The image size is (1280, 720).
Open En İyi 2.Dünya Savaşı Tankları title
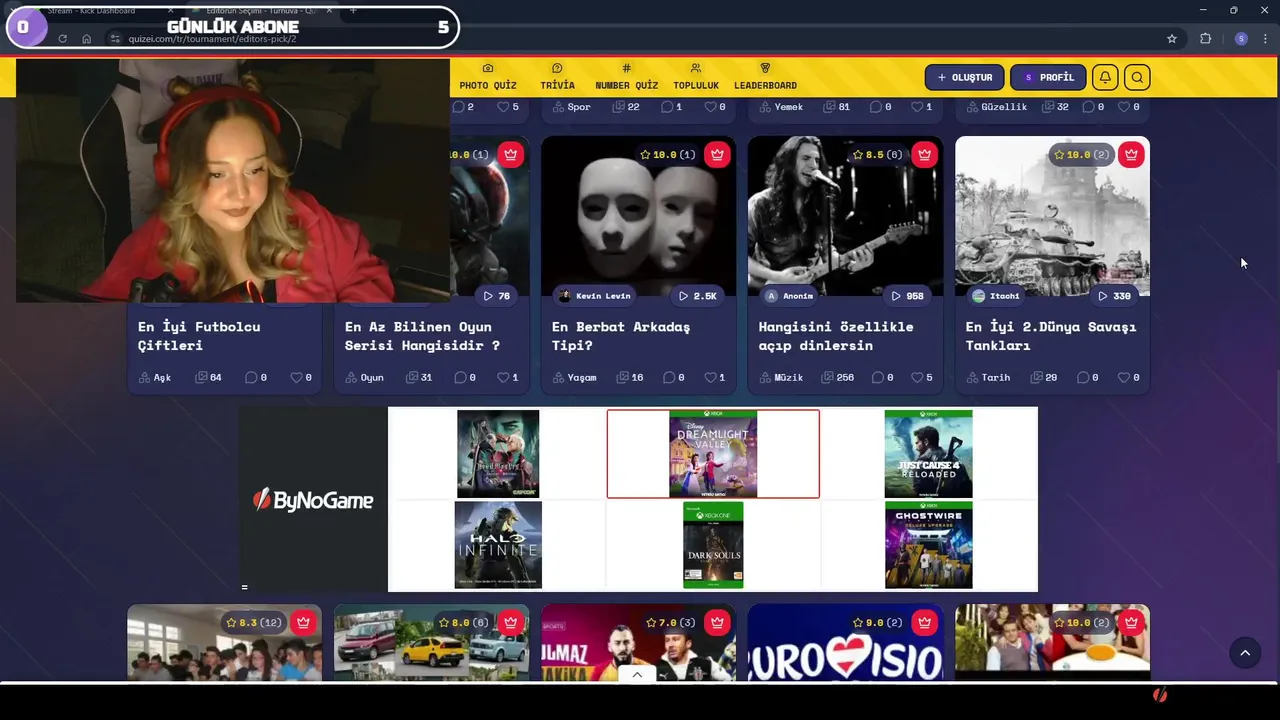tap(1051, 336)
